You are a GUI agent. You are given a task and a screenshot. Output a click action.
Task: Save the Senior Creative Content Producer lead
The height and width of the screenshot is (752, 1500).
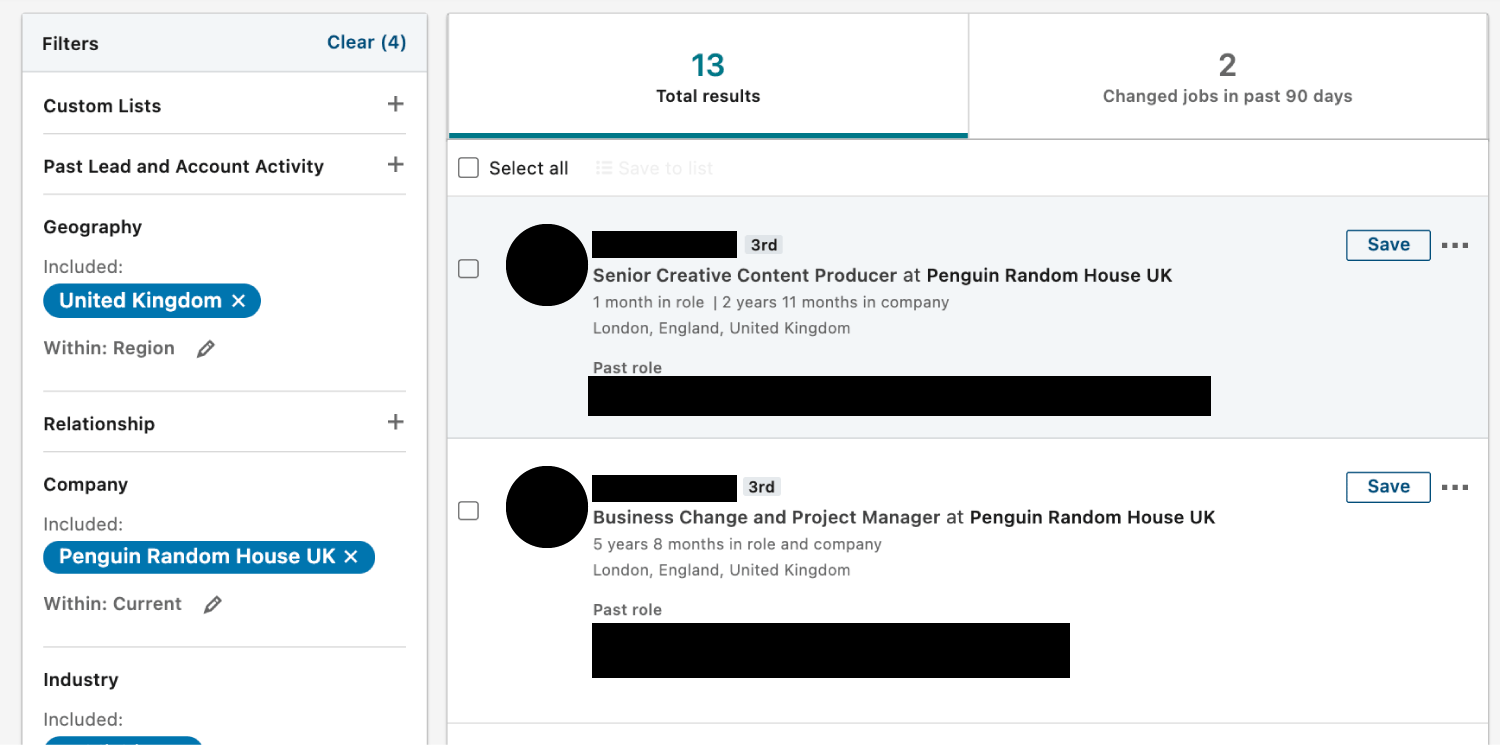1388,245
